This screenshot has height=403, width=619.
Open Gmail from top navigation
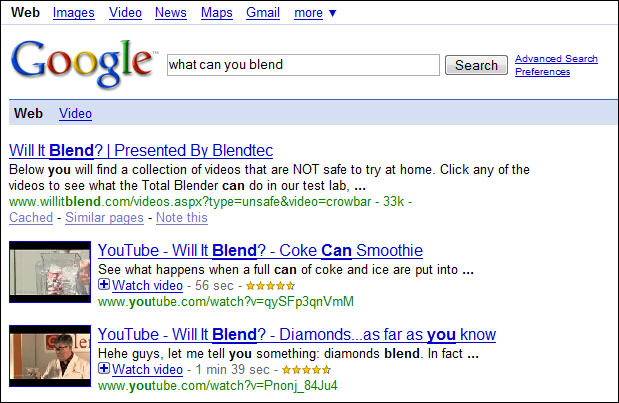(x=263, y=13)
